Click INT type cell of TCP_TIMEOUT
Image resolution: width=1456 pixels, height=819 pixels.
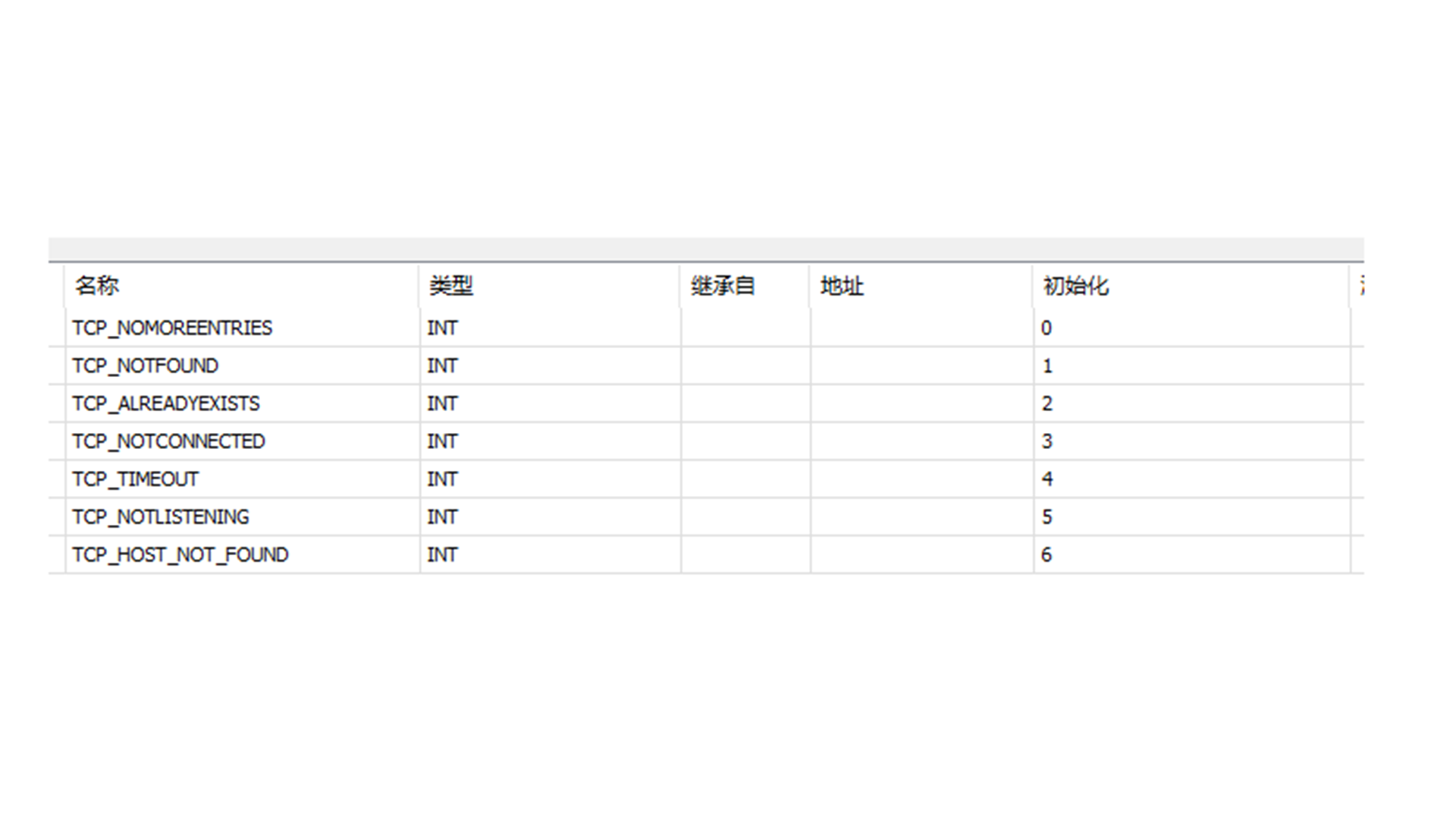click(442, 479)
